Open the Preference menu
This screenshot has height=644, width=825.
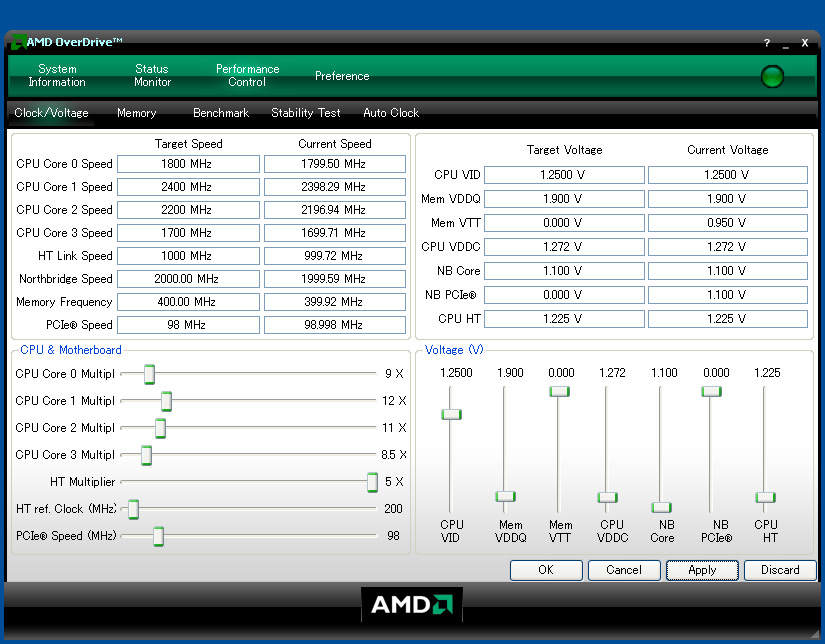click(x=342, y=76)
